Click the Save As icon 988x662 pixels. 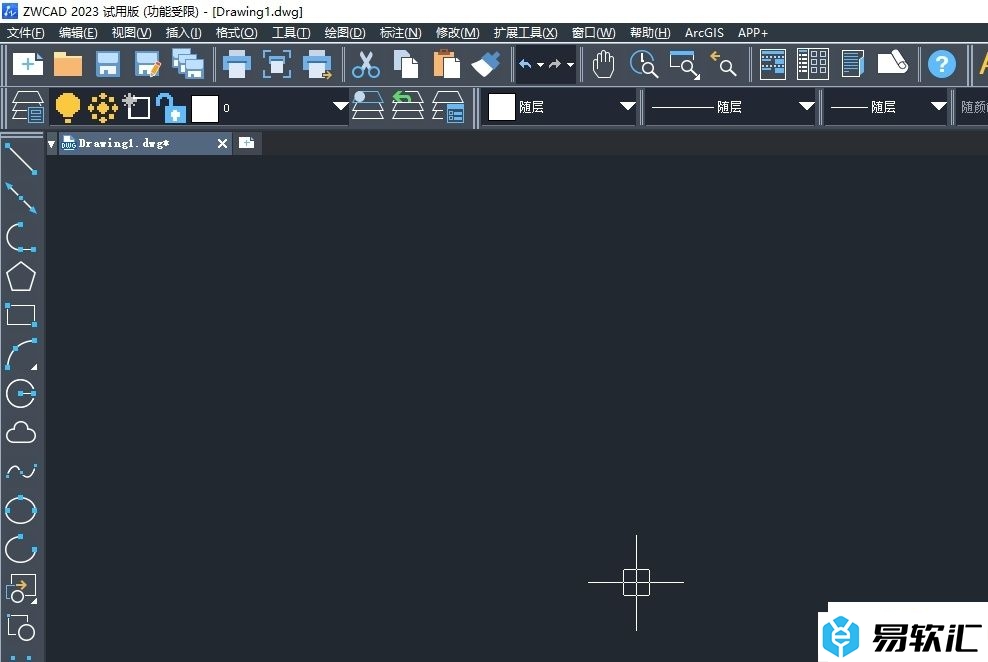pyautogui.click(x=148, y=64)
